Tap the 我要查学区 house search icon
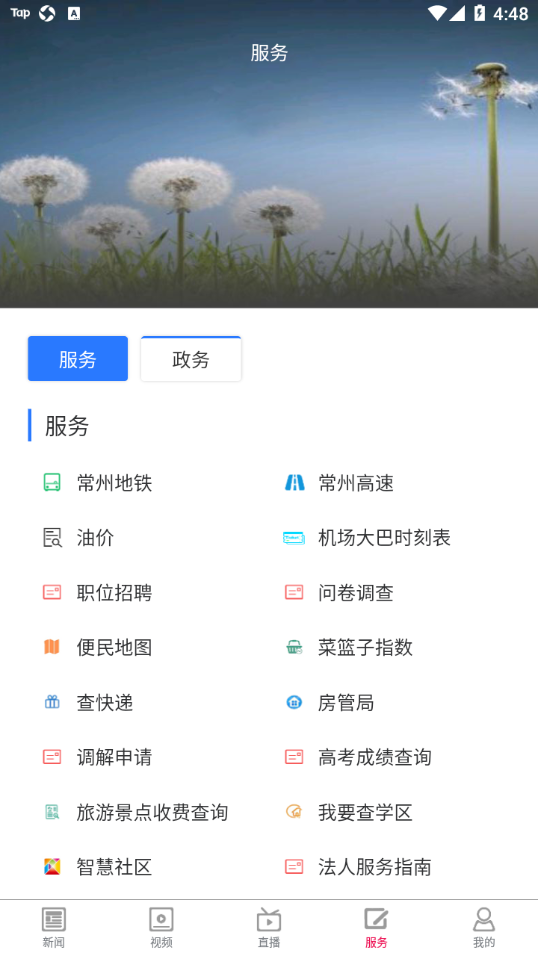Screen dimensions: 538x956 (x=294, y=812)
